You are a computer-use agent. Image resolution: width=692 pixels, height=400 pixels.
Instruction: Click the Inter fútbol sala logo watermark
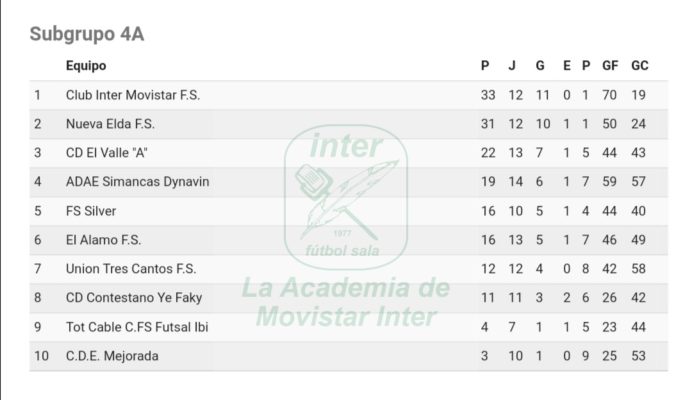click(346, 197)
